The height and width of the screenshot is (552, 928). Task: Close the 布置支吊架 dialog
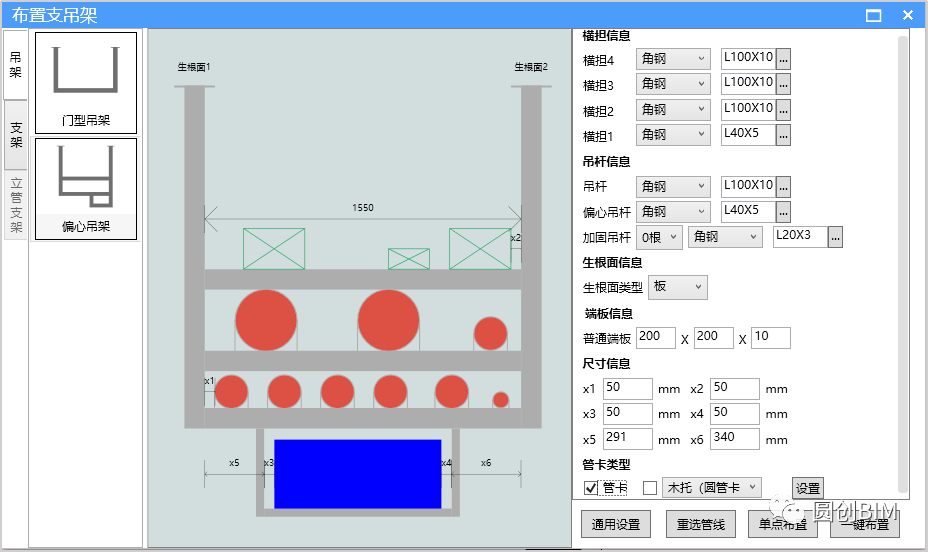tap(908, 15)
